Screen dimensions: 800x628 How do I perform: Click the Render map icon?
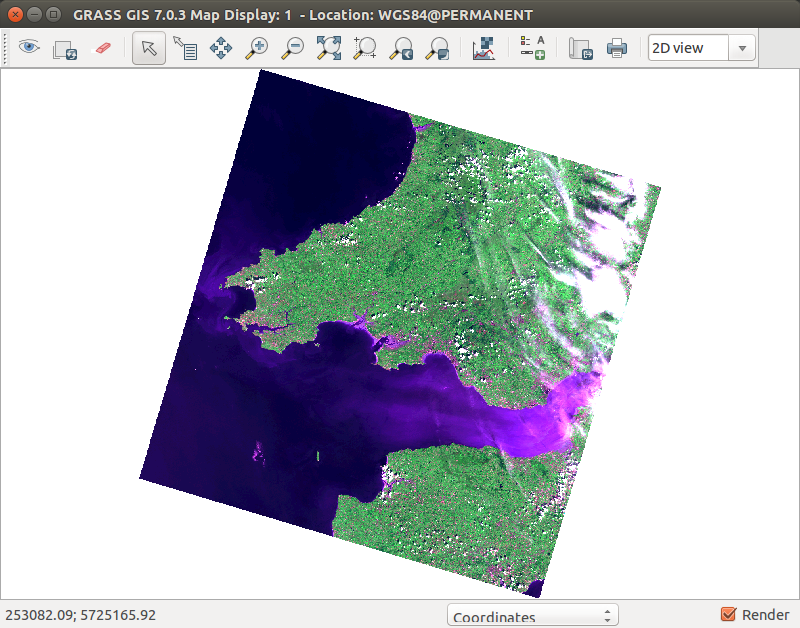(65, 49)
